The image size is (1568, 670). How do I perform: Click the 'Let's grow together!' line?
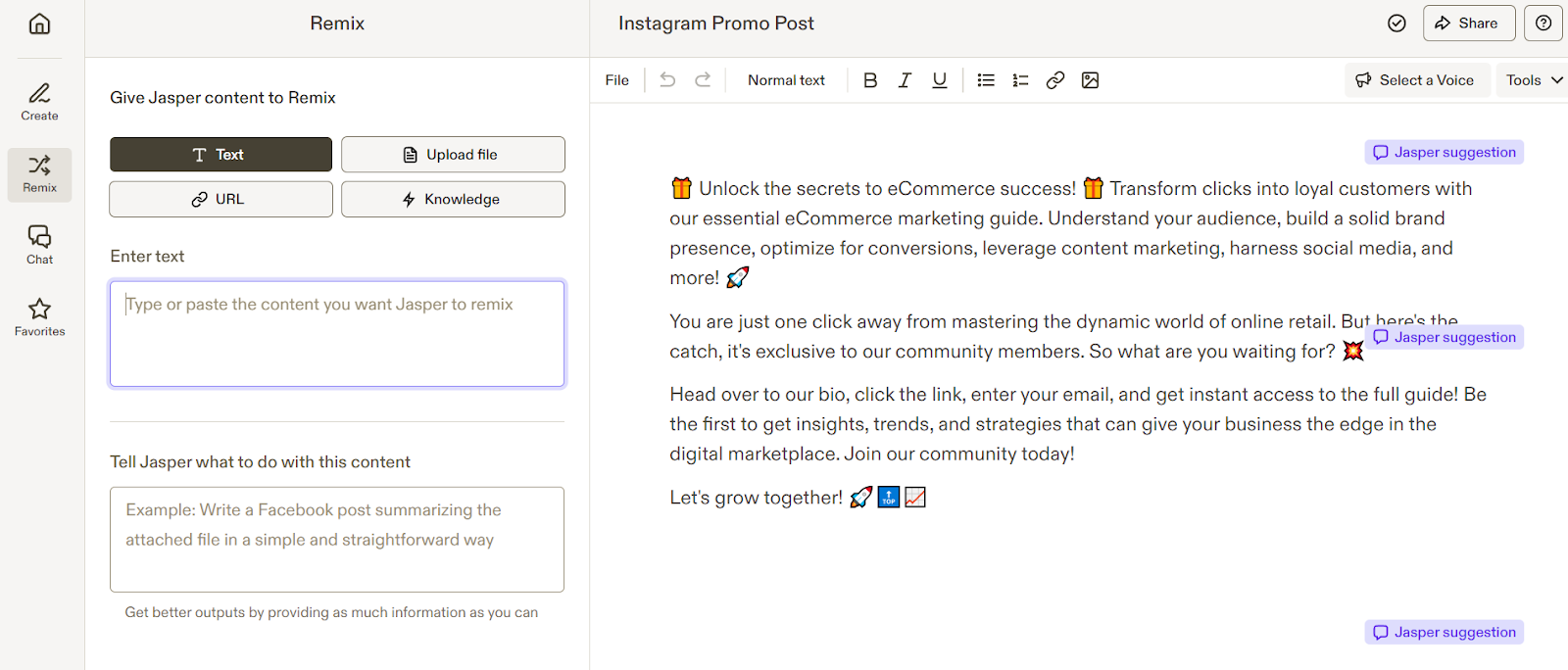(x=799, y=498)
